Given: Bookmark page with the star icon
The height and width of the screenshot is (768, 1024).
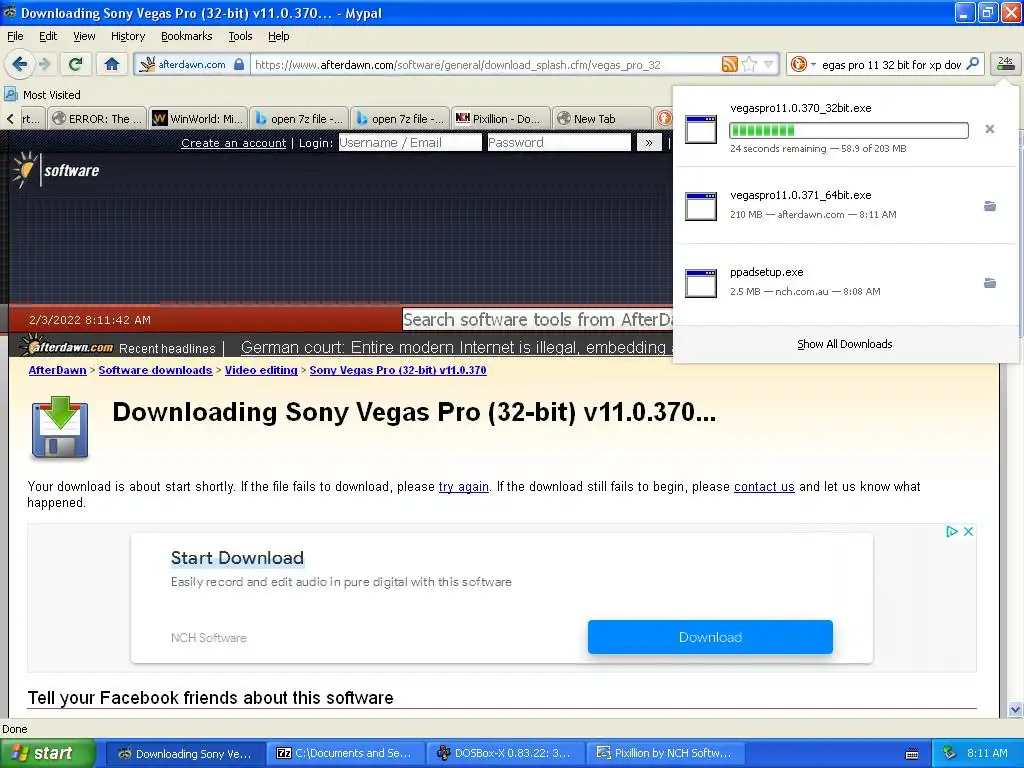Looking at the screenshot, I should click(750, 64).
